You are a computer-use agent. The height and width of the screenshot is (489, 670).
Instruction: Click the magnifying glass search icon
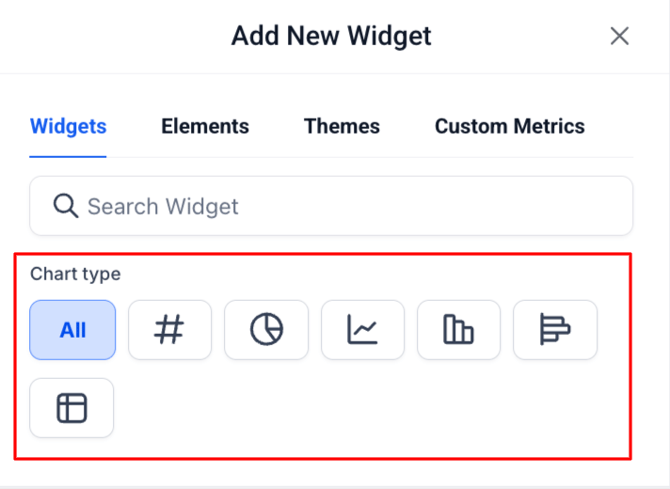pos(66,206)
